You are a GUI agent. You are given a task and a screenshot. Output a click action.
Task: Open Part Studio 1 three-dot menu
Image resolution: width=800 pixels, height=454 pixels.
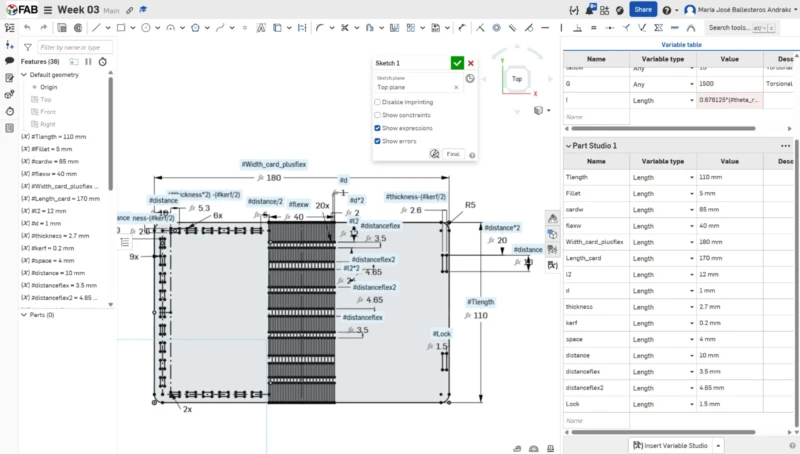point(785,146)
